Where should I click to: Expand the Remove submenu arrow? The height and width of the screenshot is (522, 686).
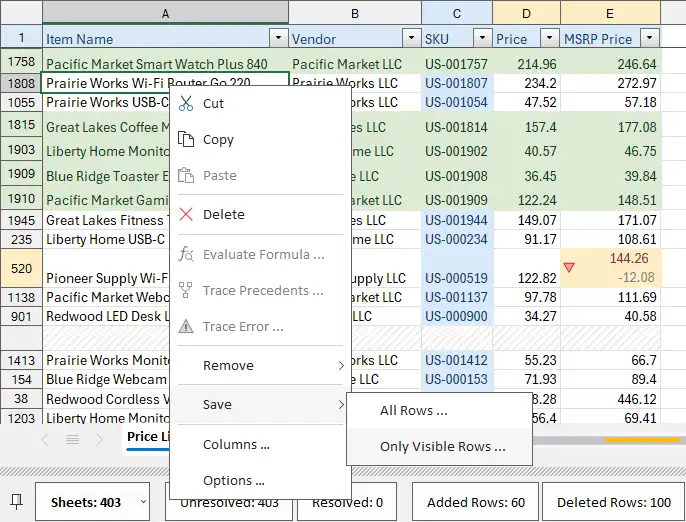point(341,365)
